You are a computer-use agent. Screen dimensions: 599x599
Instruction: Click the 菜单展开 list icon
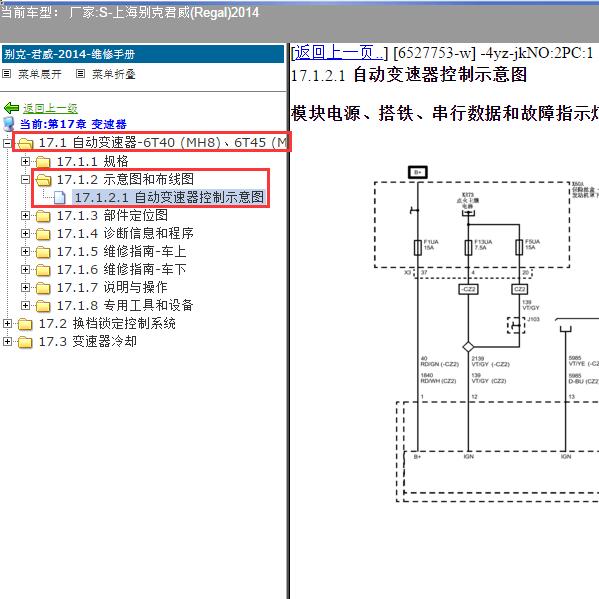coord(6,73)
